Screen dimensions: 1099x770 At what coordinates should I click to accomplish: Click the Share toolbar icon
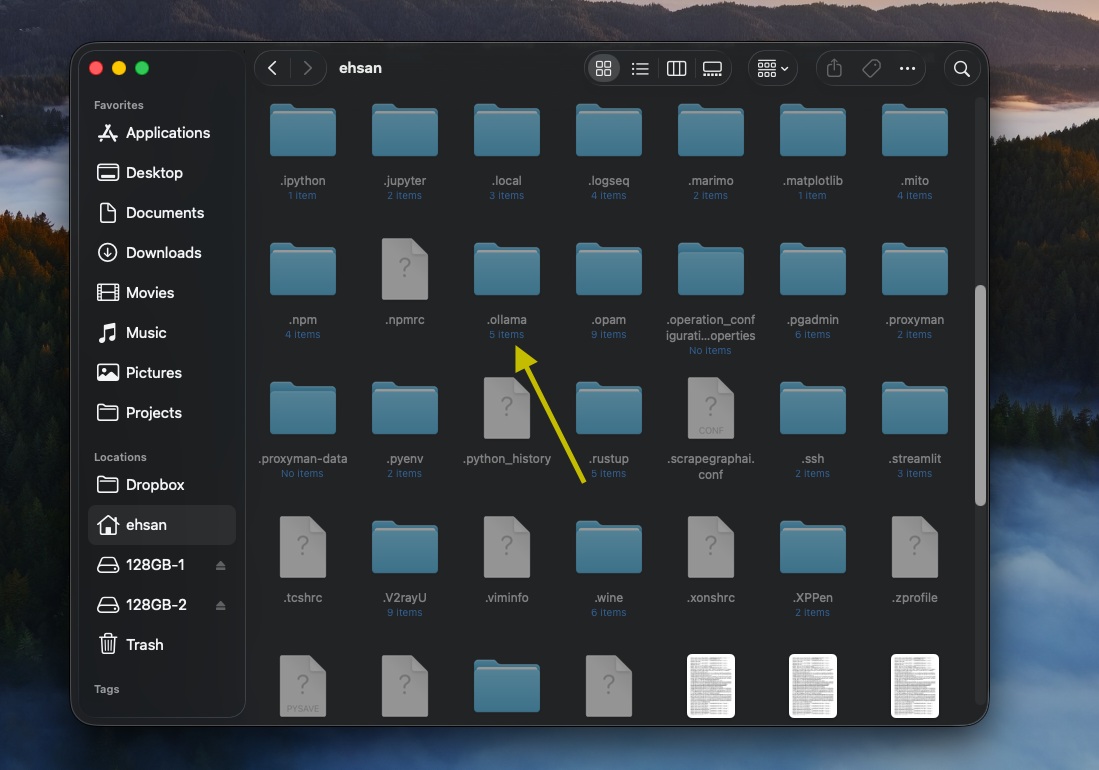coord(835,69)
